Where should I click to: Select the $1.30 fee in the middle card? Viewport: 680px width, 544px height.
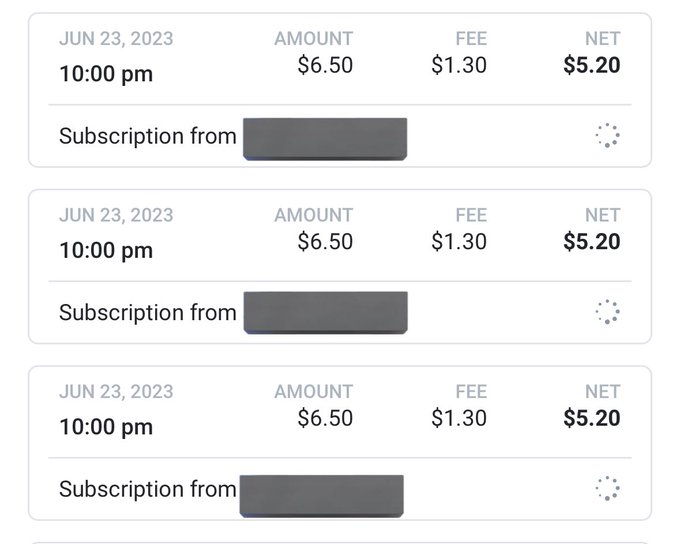pyautogui.click(x=459, y=242)
